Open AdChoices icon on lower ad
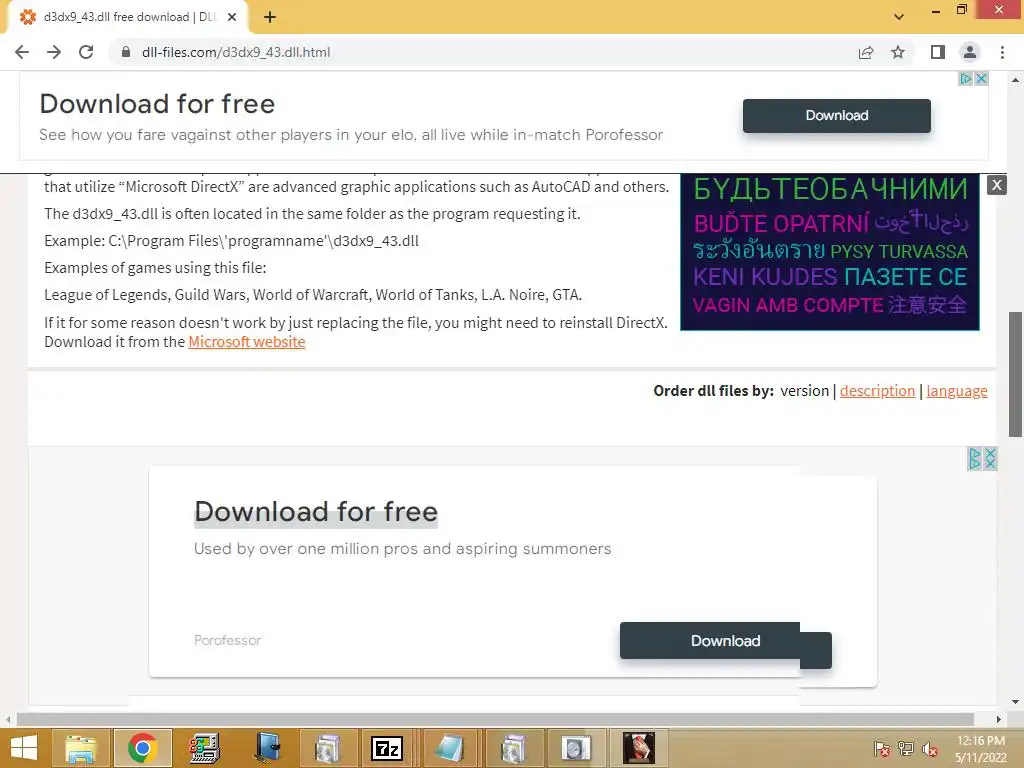1024x768 pixels. pyautogui.click(x=974, y=458)
